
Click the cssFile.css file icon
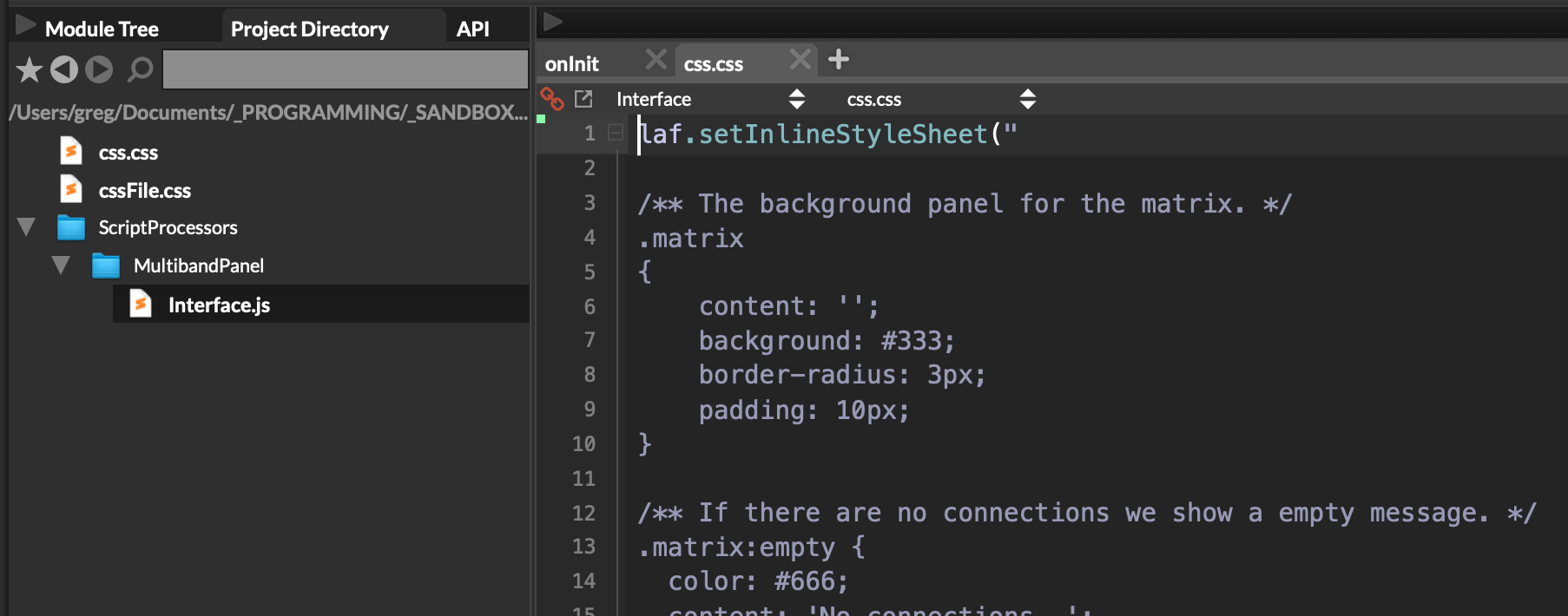(x=71, y=188)
